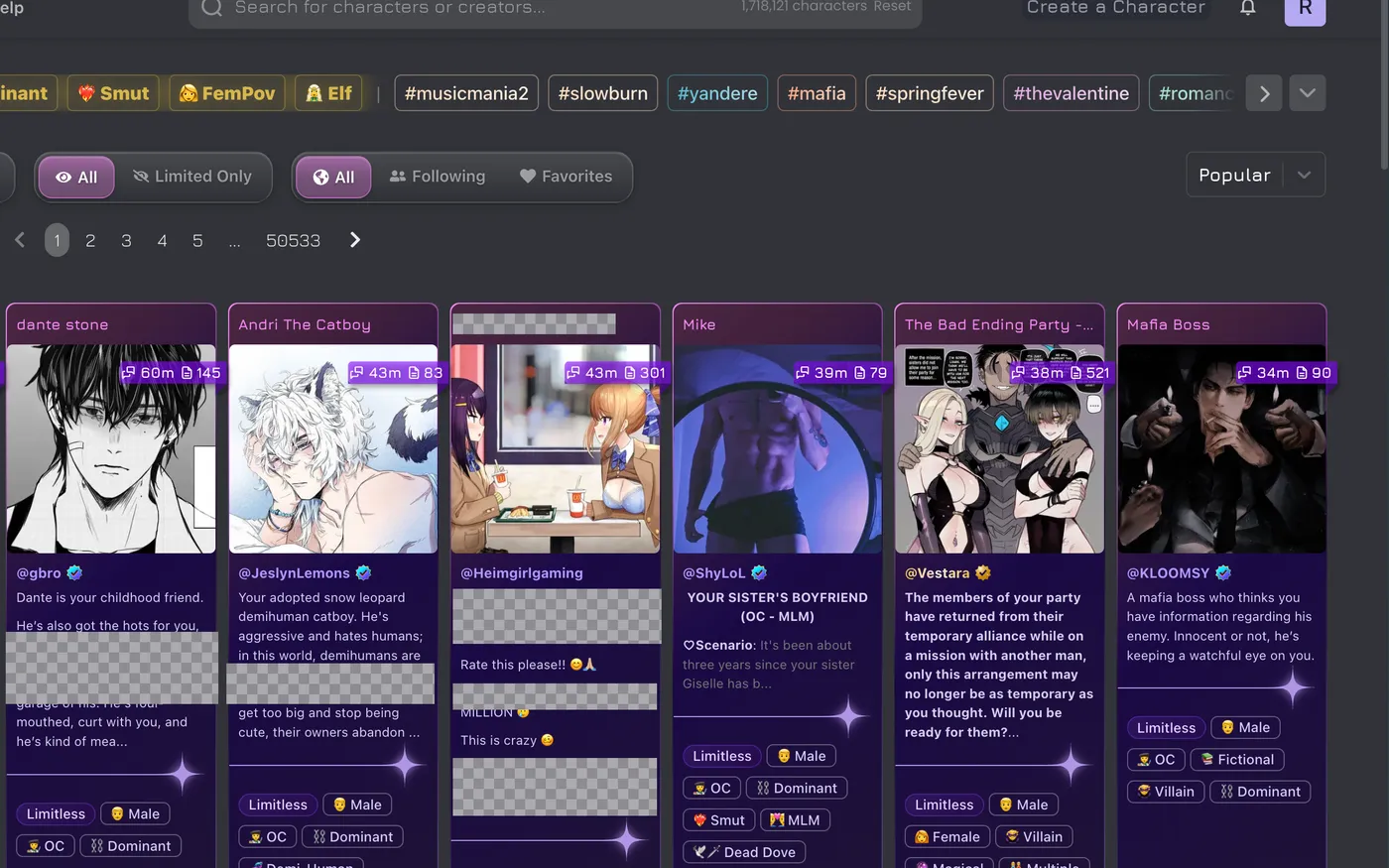
Task: Filter by FemPov tag
Action: point(227,93)
